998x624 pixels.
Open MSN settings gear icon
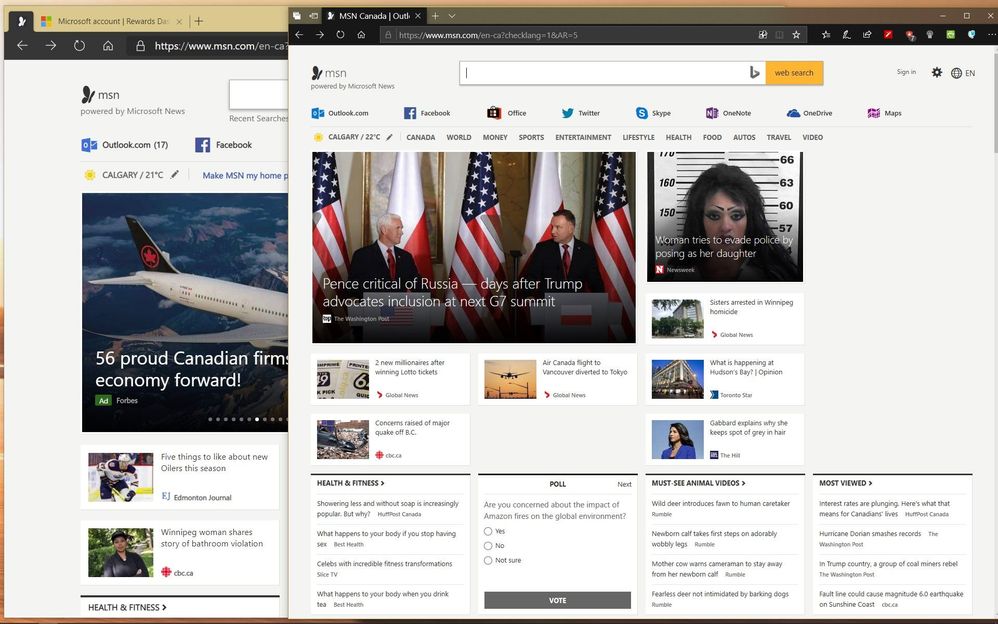pos(937,73)
